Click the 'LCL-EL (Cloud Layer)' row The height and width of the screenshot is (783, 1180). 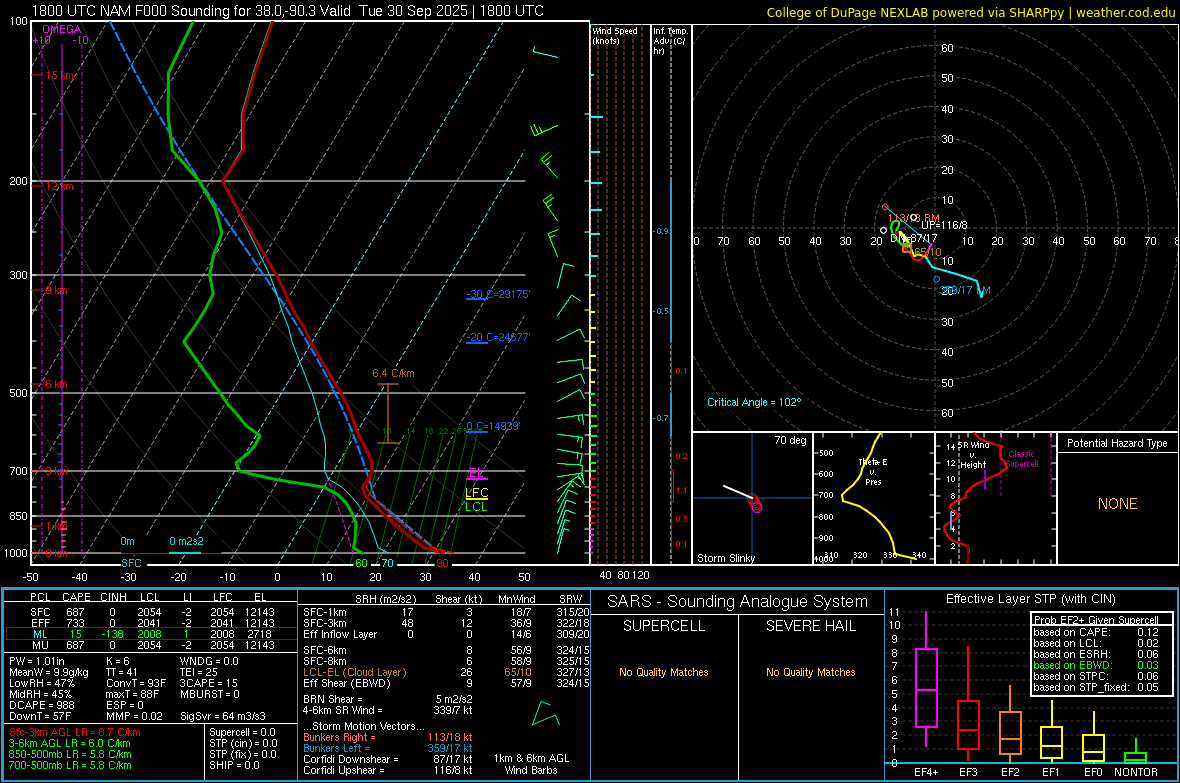click(x=446, y=672)
